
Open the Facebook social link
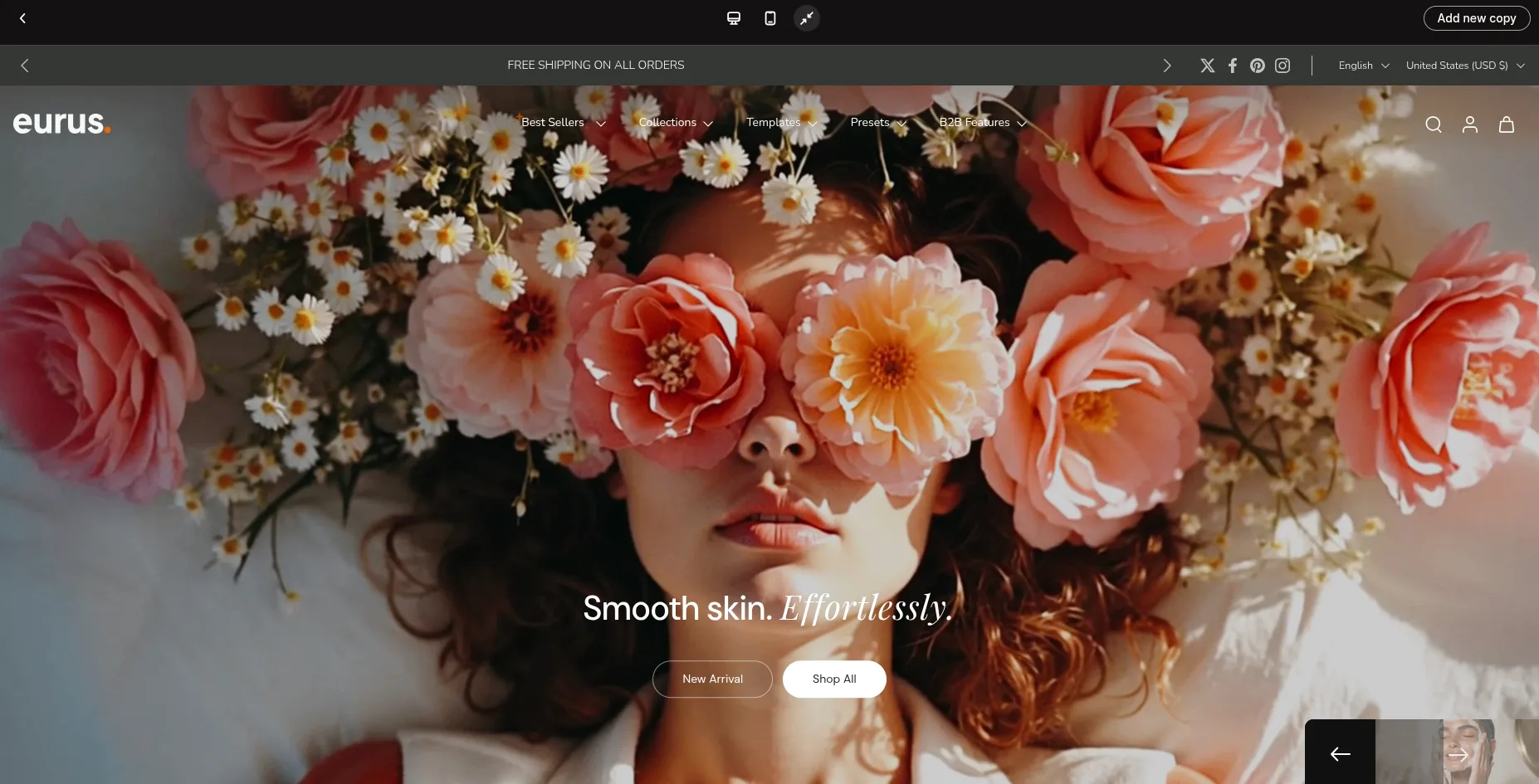point(1233,66)
